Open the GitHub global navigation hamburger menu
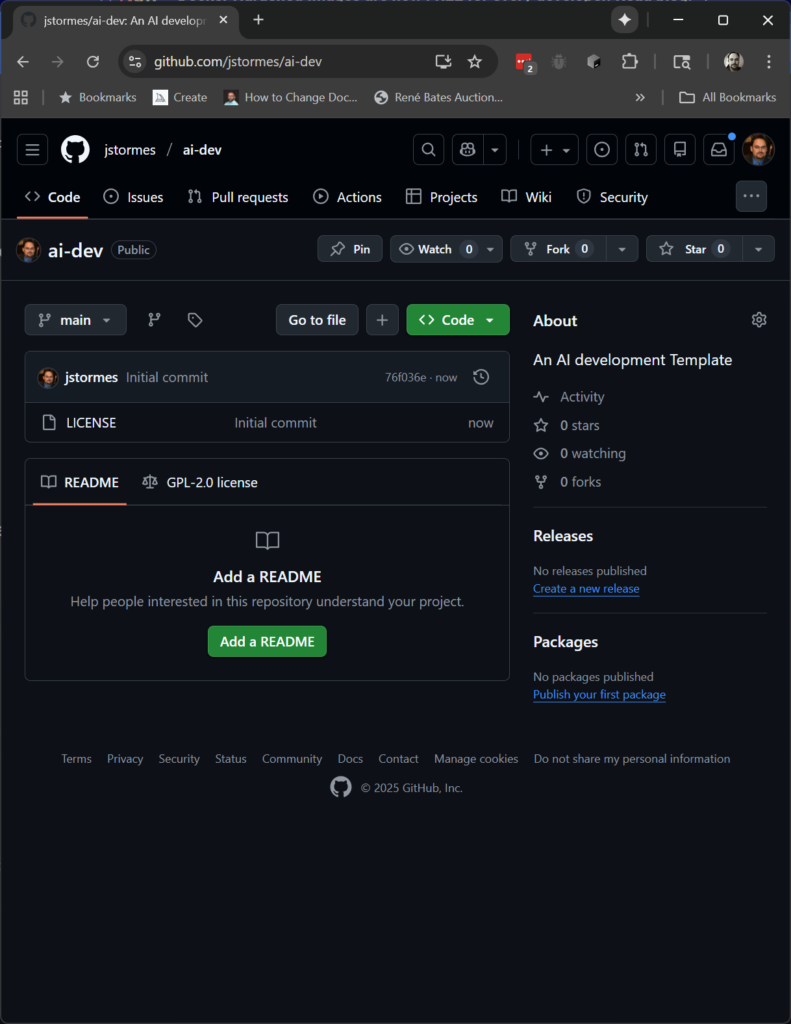The height and width of the screenshot is (1024, 791). [x=33, y=150]
